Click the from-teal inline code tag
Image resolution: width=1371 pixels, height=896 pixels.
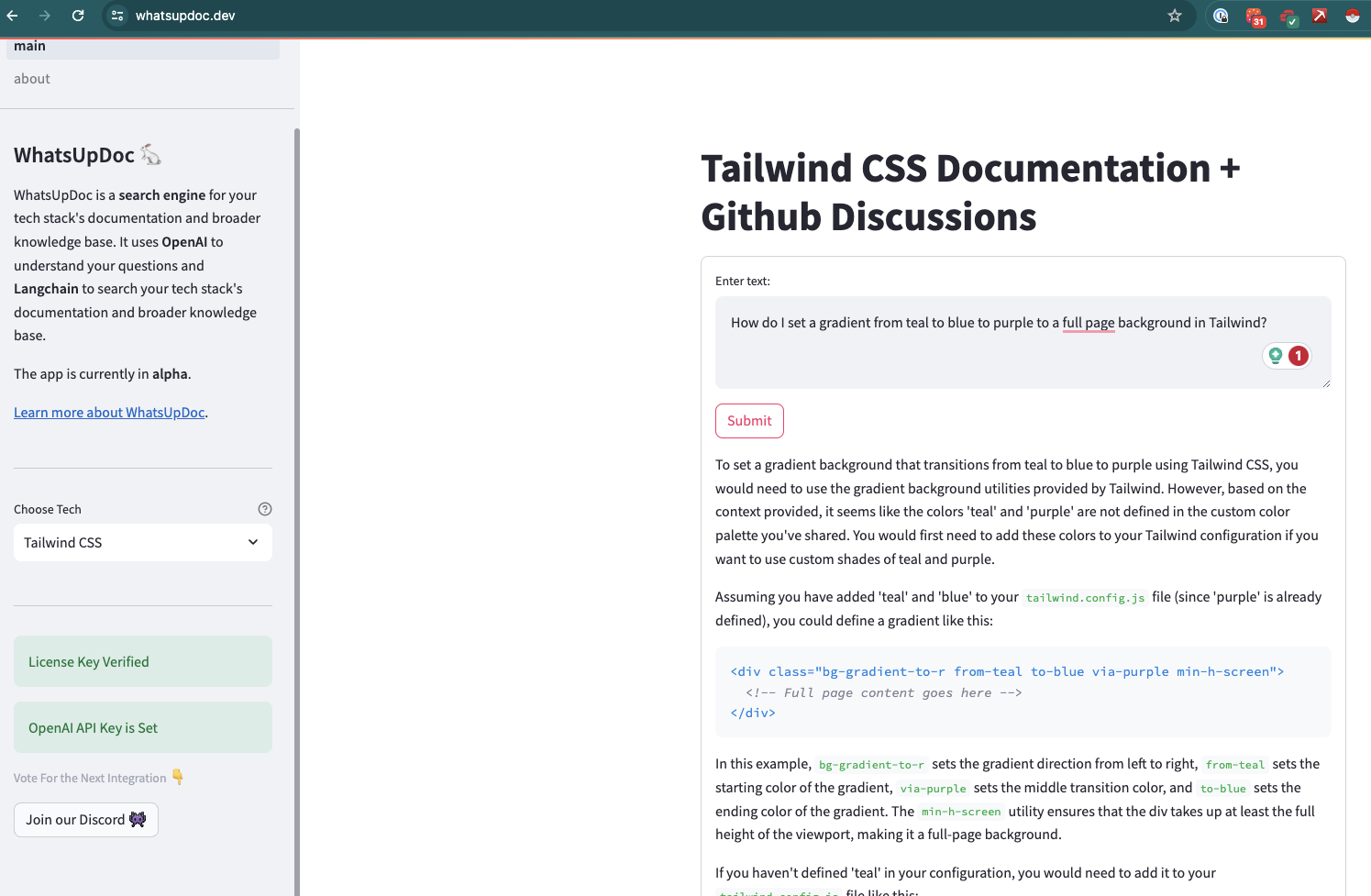point(1235,765)
